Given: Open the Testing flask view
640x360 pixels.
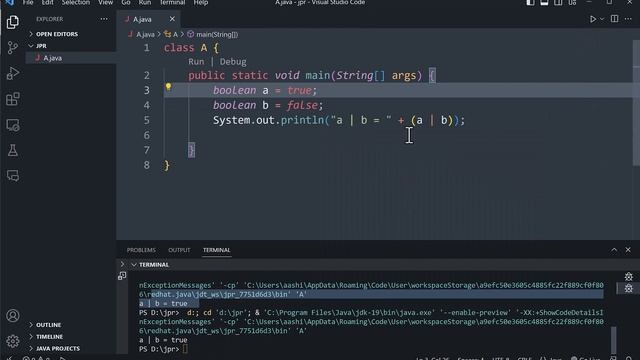Looking at the screenshot, I should (13, 151).
